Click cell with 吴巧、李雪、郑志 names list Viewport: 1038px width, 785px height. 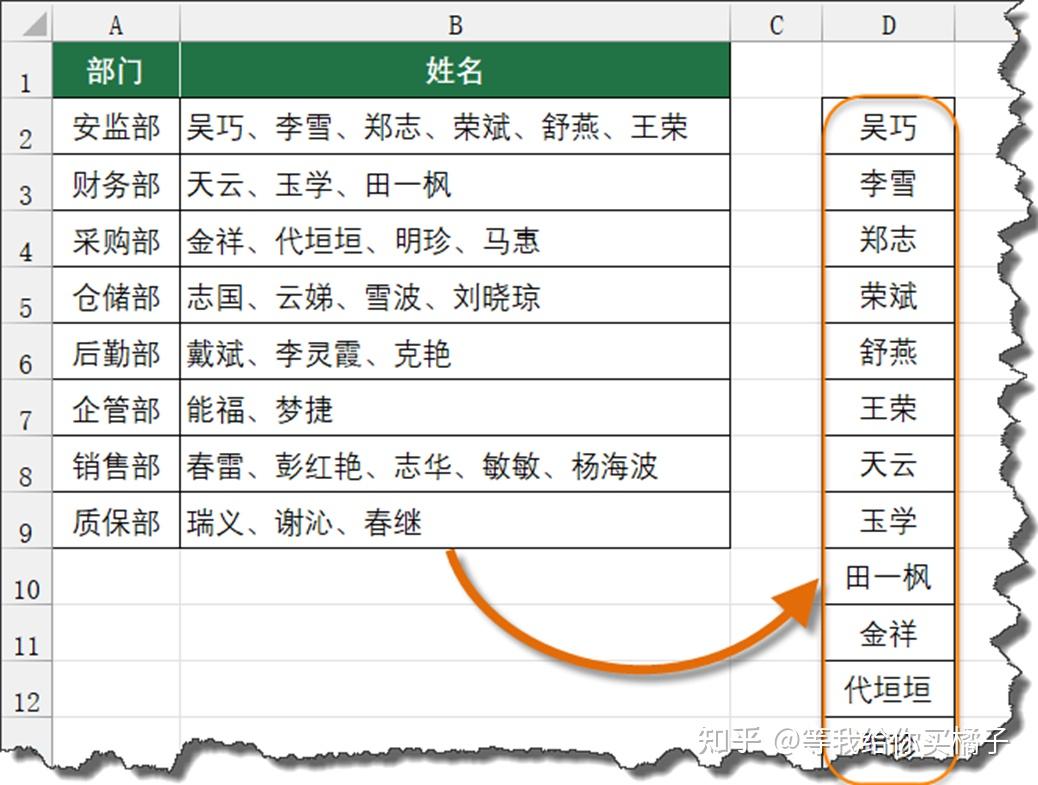coord(455,126)
